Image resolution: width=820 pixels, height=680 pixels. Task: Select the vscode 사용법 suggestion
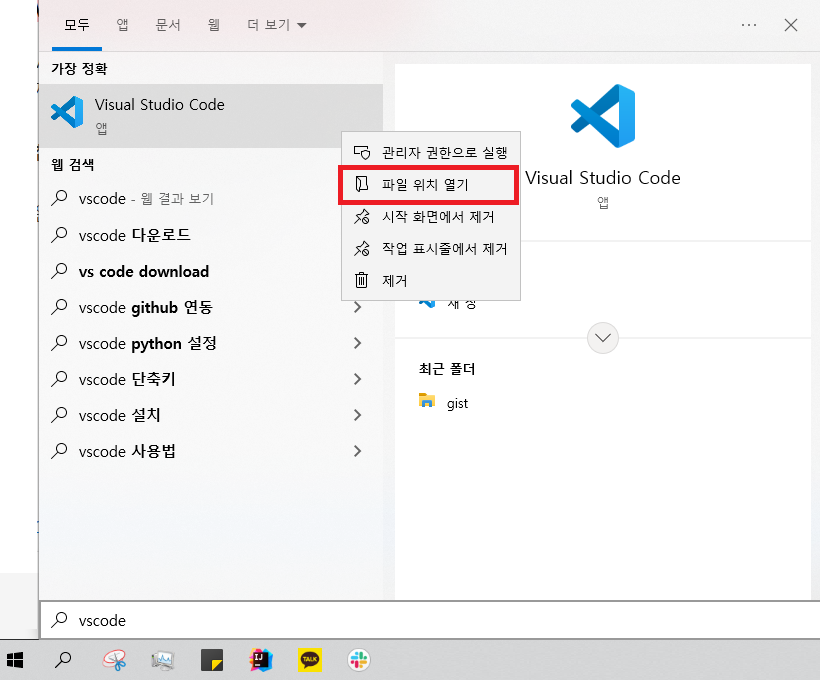pyautogui.click(x=211, y=451)
